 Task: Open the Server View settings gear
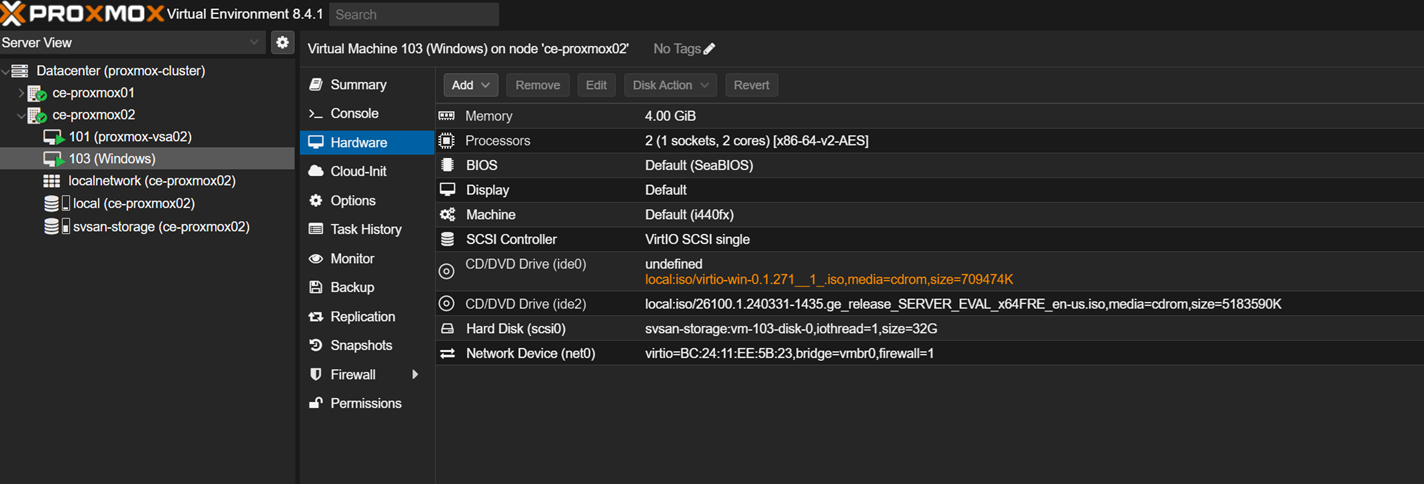(x=282, y=43)
